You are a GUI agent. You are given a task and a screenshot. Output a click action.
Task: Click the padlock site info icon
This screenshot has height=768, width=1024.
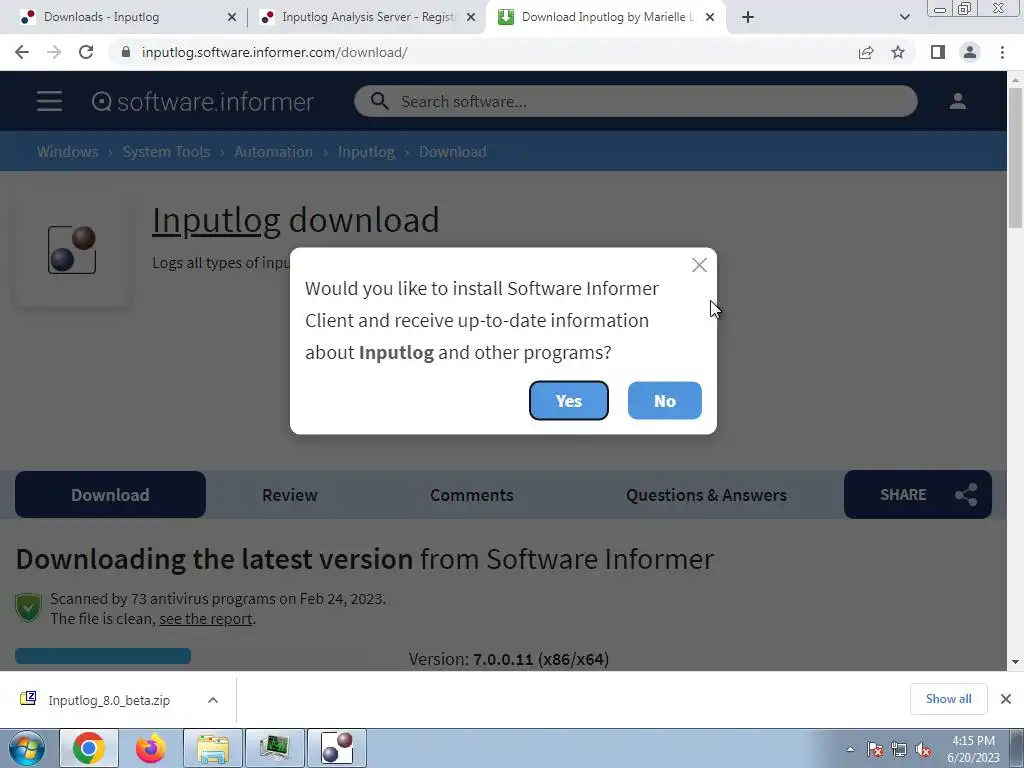[x=126, y=52]
